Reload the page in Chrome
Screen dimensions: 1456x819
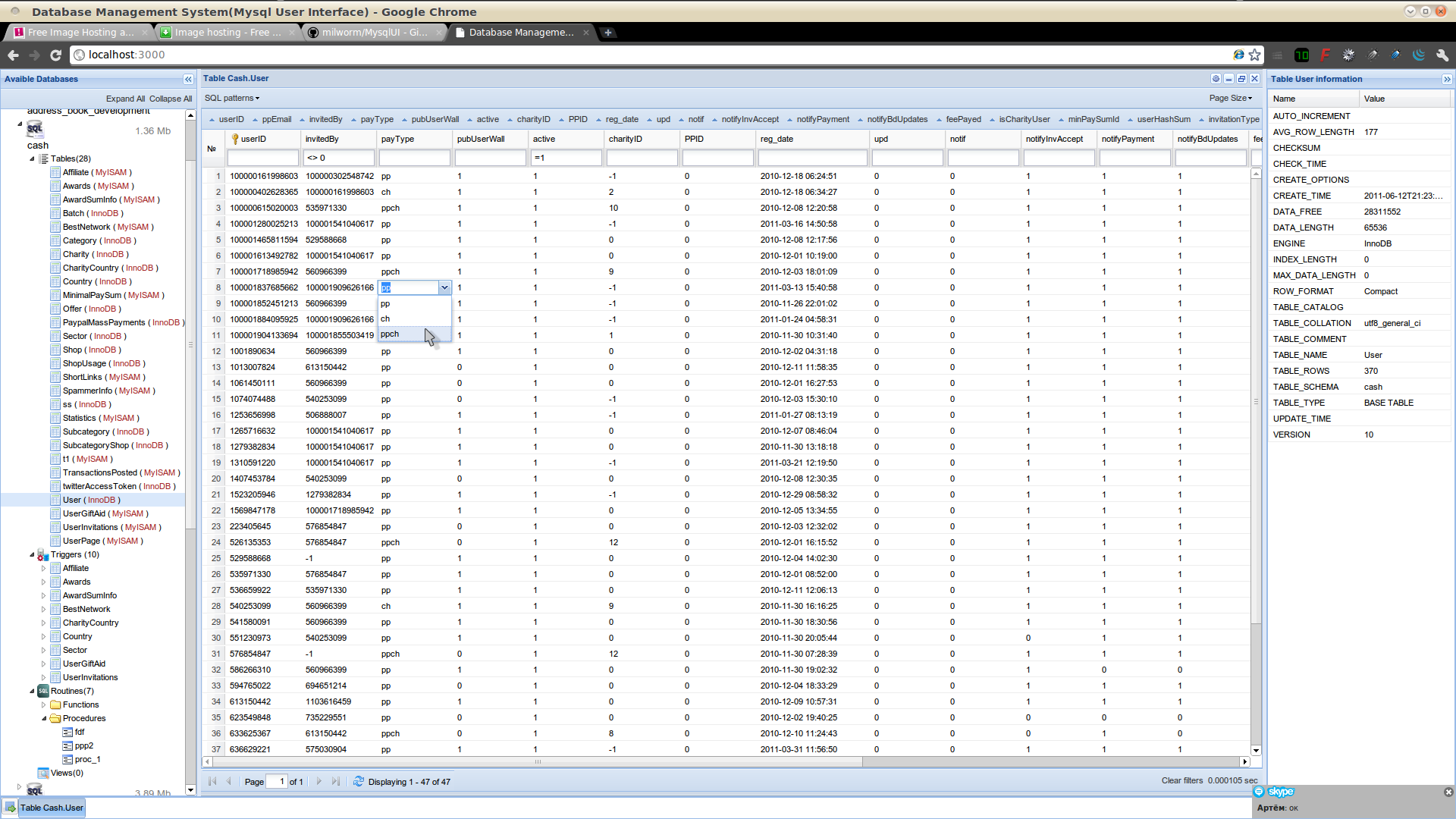(55, 55)
